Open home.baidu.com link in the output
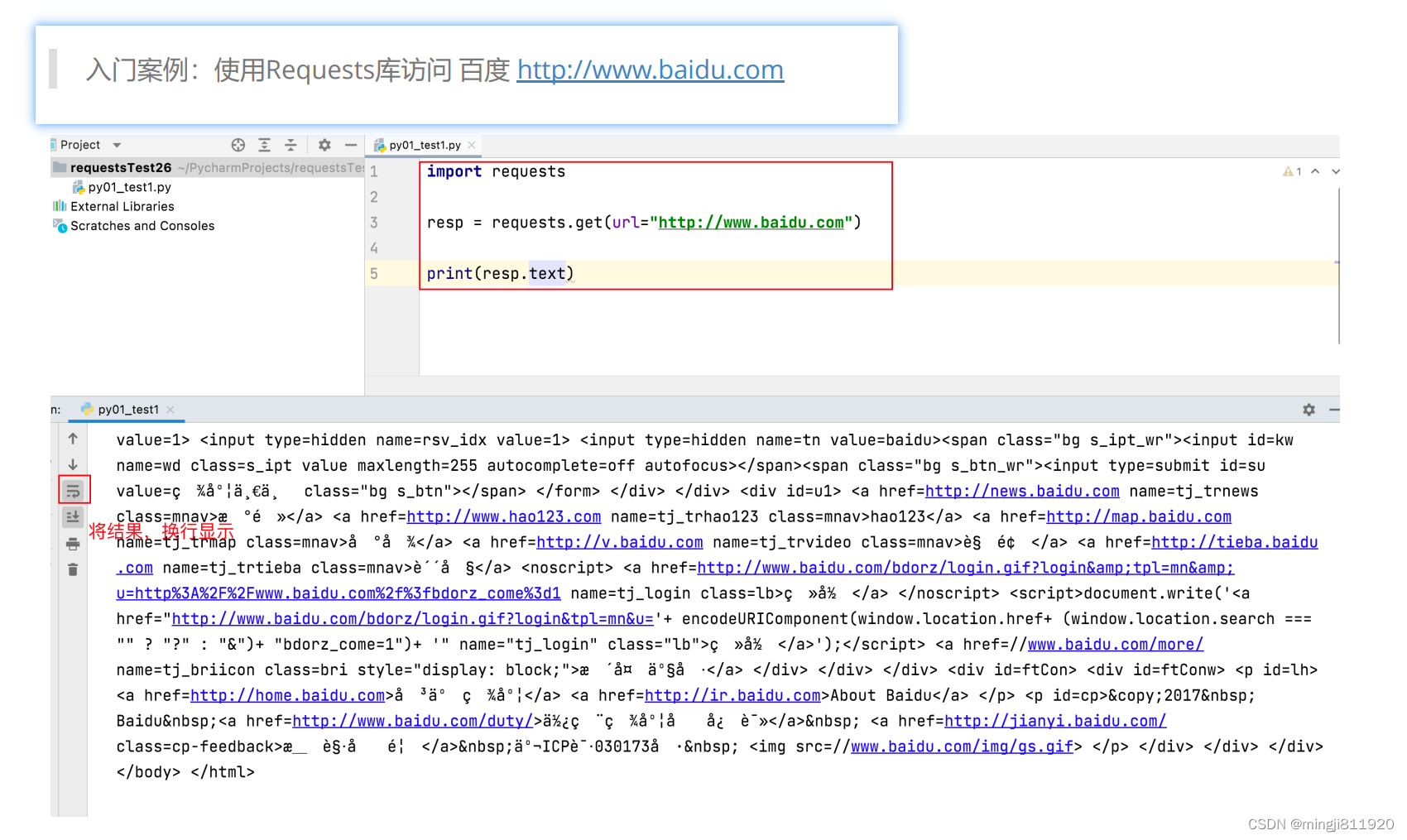This screenshot has width=1407, height=840. [x=288, y=696]
